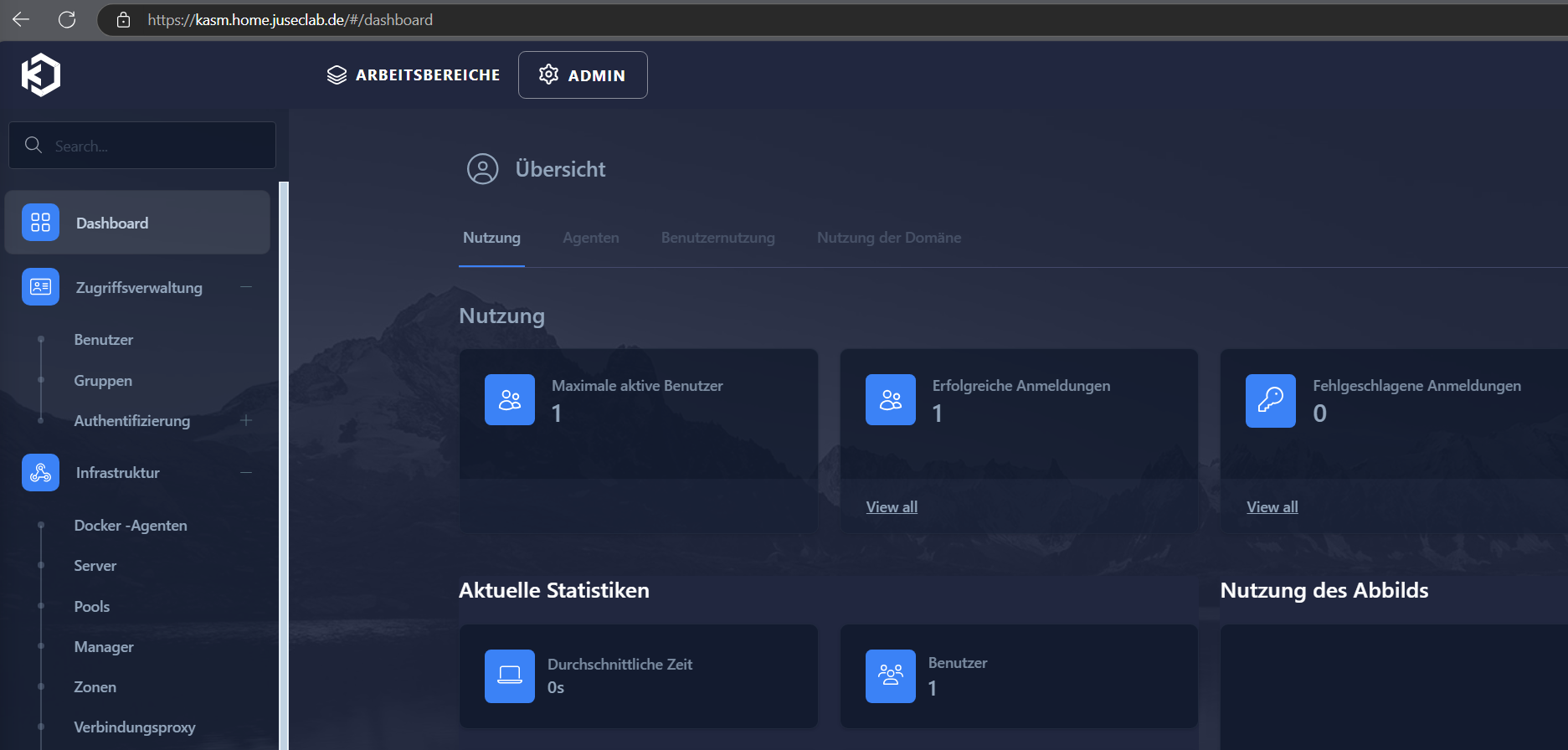The height and width of the screenshot is (750, 1568).
Task: Click the lock site-info icon in address bar
Action: tap(123, 20)
